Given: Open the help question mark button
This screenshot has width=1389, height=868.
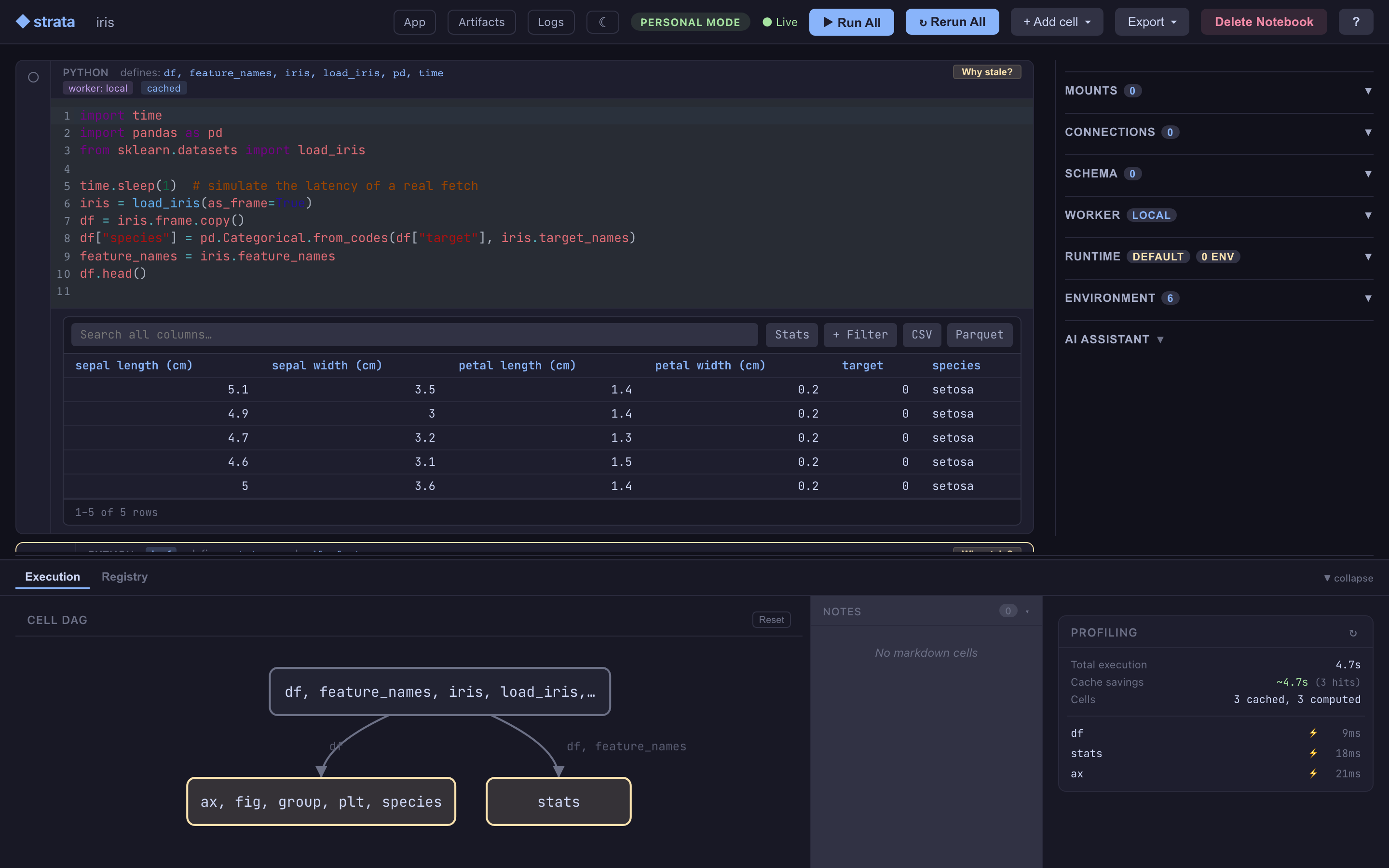Looking at the screenshot, I should (x=1356, y=22).
